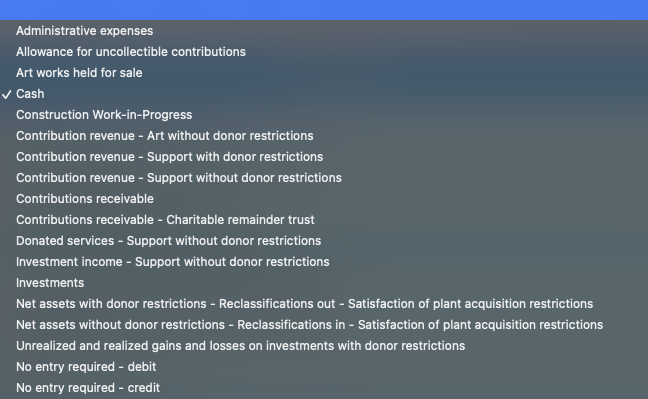The height and width of the screenshot is (399, 648).
Task: Choose Contribution revenue - Support with donor restrictions
Action: (x=324, y=157)
